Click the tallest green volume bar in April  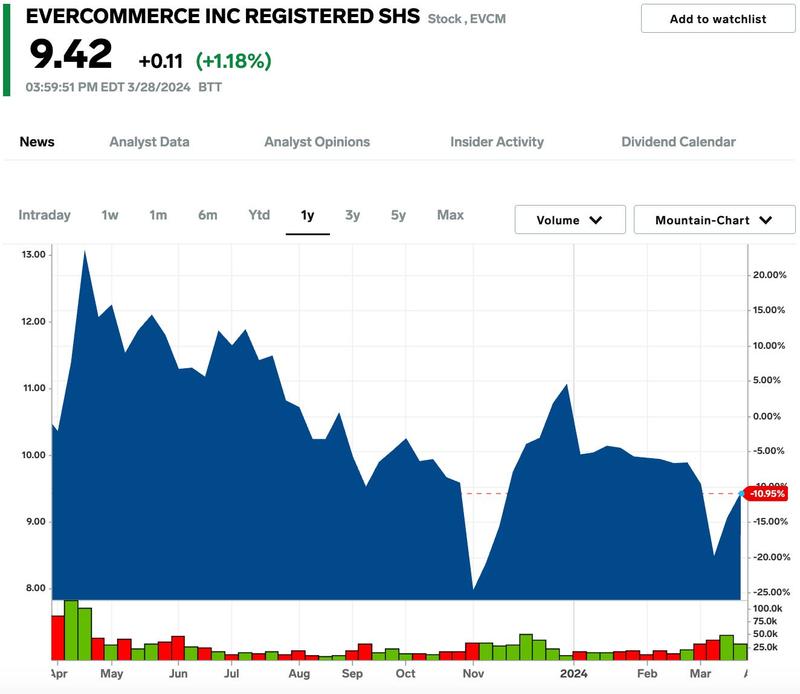point(71,630)
